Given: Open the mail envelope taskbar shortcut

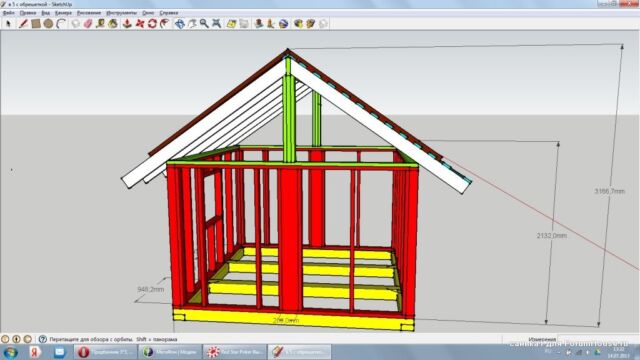Looking at the screenshot, I should (60, 352).
